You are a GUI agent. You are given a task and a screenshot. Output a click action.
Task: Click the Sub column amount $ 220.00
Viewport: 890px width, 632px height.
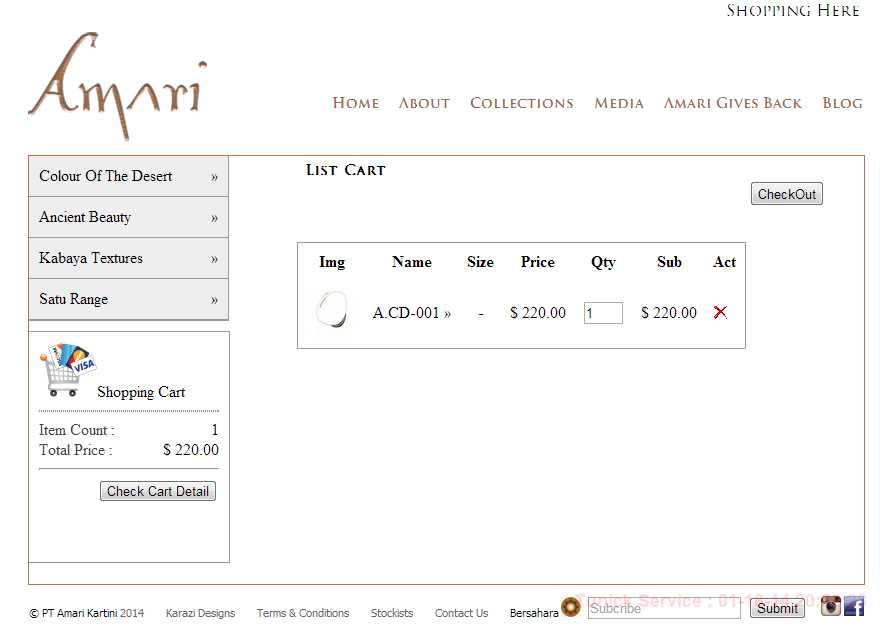click(669, 313)
